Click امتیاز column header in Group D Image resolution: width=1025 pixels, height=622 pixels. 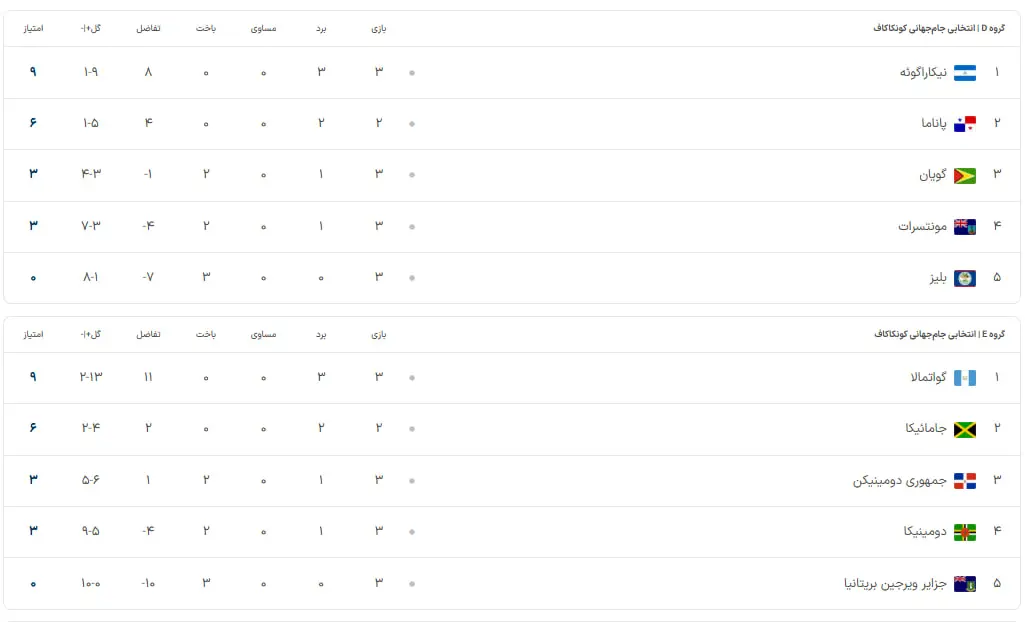33,29
